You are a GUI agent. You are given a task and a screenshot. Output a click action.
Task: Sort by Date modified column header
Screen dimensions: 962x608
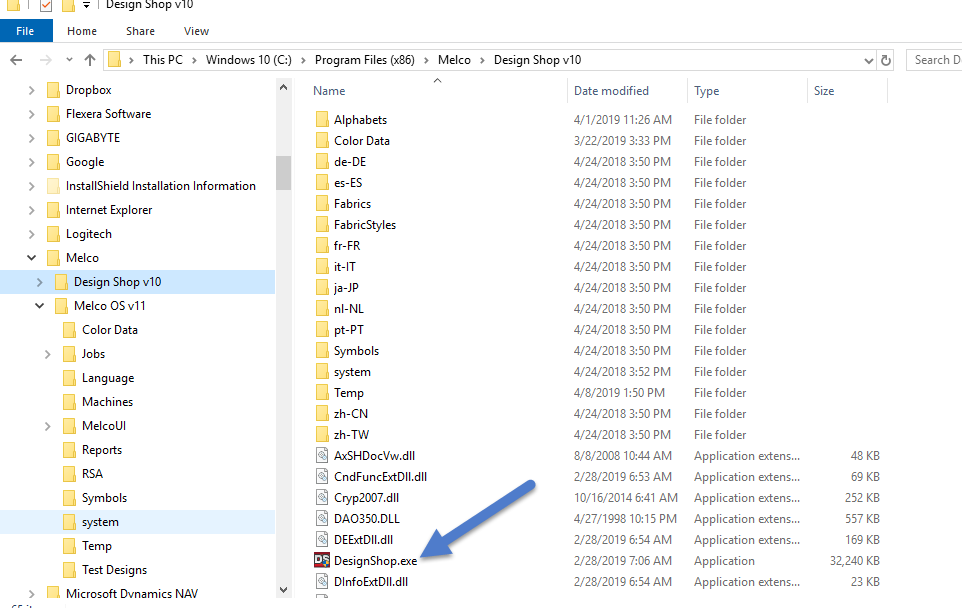[x=611, y=91]
